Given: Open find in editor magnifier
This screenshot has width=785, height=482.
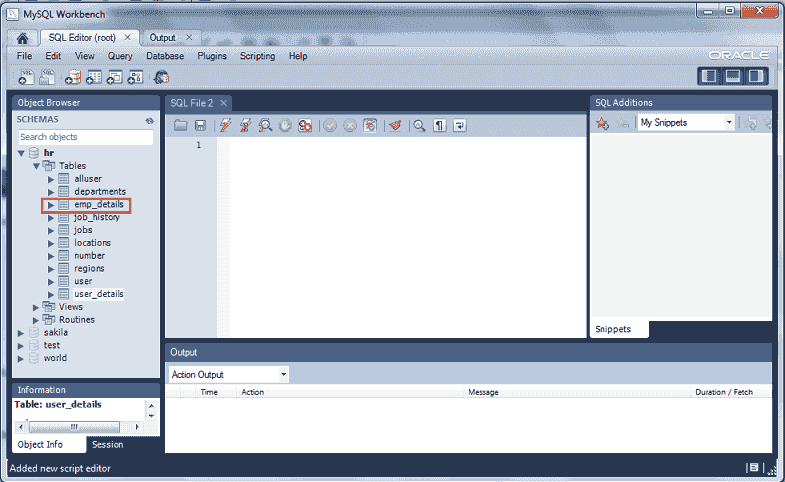Looking at the screenshot, I should [x=420, y=125].
